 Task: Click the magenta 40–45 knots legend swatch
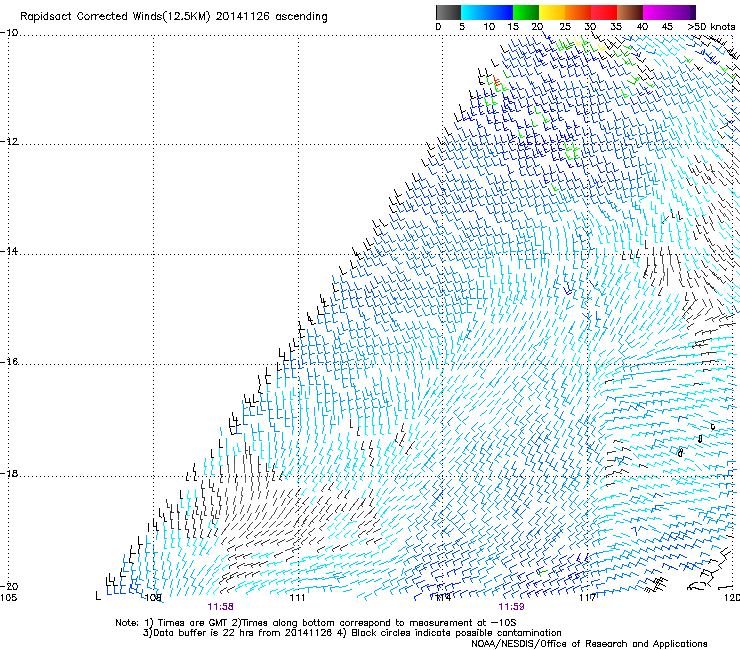pyautogui.click(x=656, y=12)
